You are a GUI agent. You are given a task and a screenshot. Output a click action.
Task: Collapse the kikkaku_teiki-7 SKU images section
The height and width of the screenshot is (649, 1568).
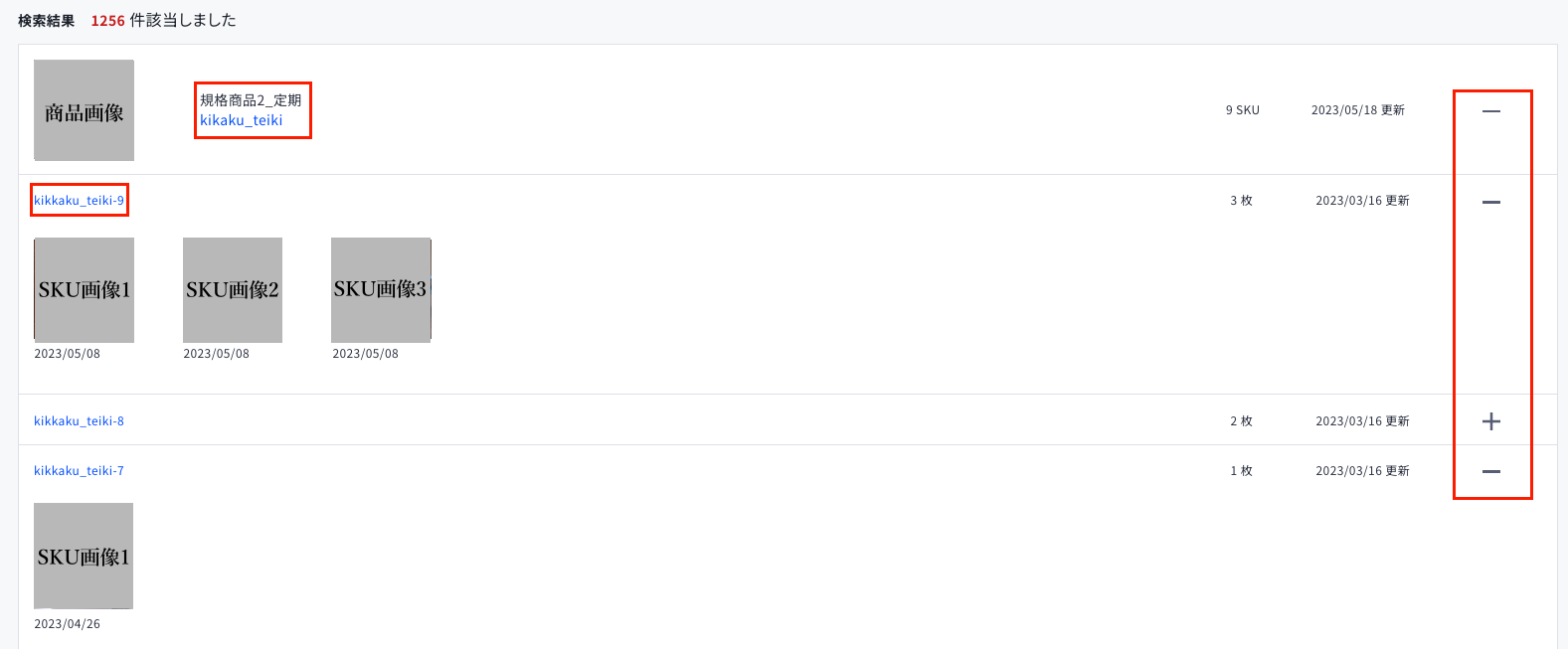point(1490,471)
